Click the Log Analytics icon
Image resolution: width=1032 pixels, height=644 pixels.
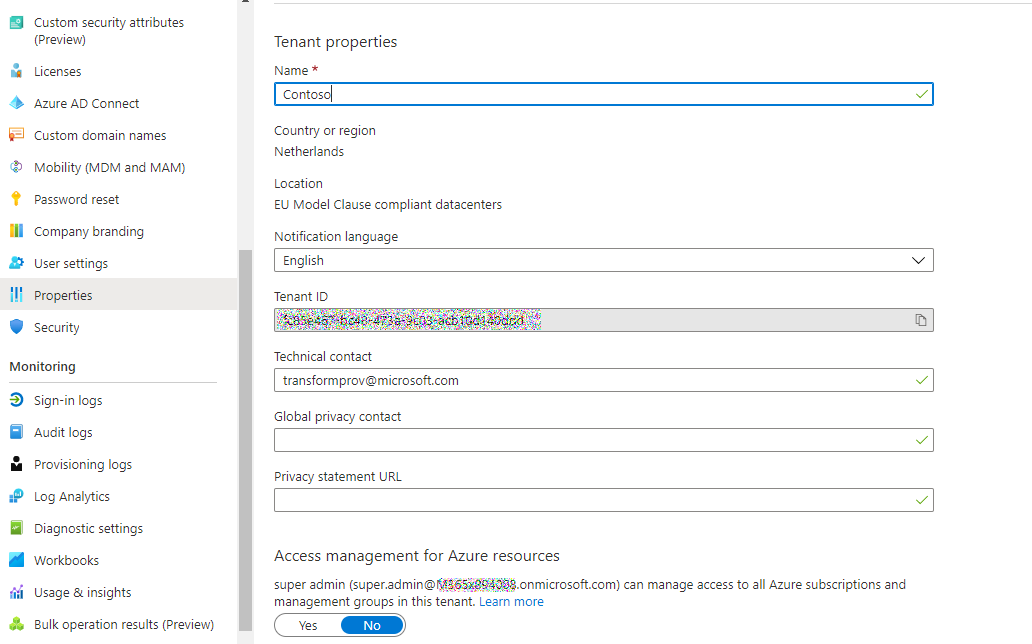click(x=16, y=496)
